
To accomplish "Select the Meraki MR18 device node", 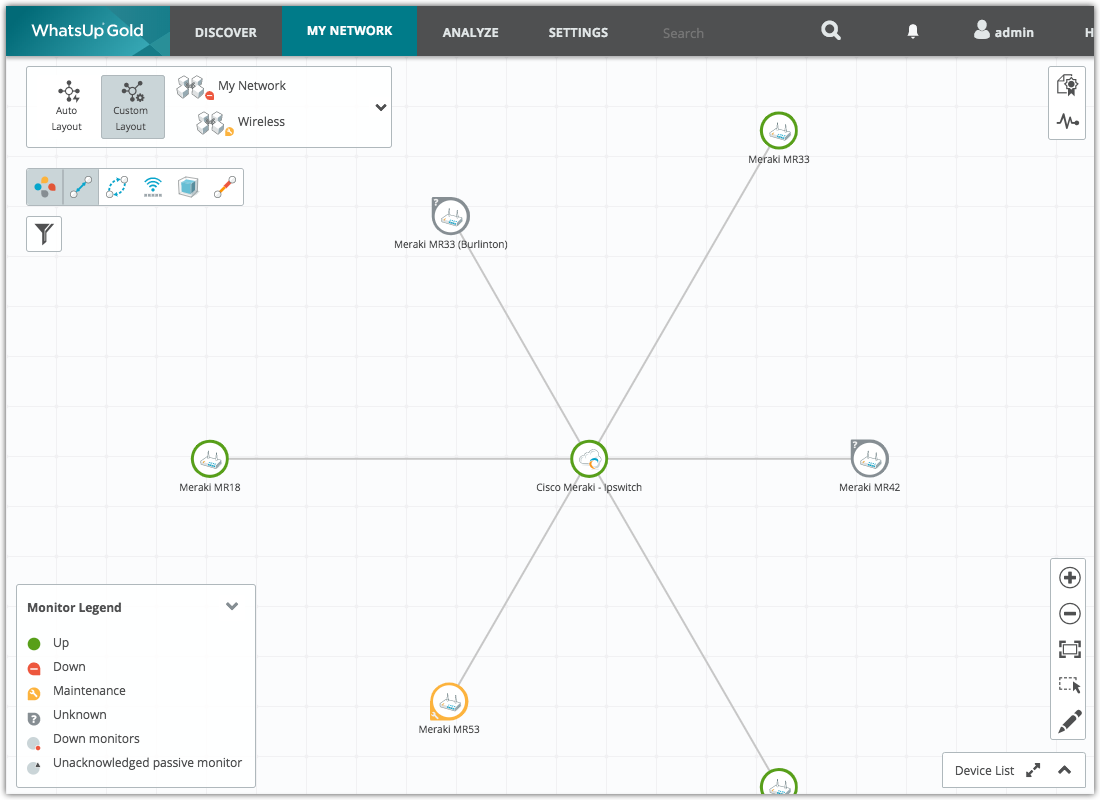I will pyautogui.click(x=210, y=459).
